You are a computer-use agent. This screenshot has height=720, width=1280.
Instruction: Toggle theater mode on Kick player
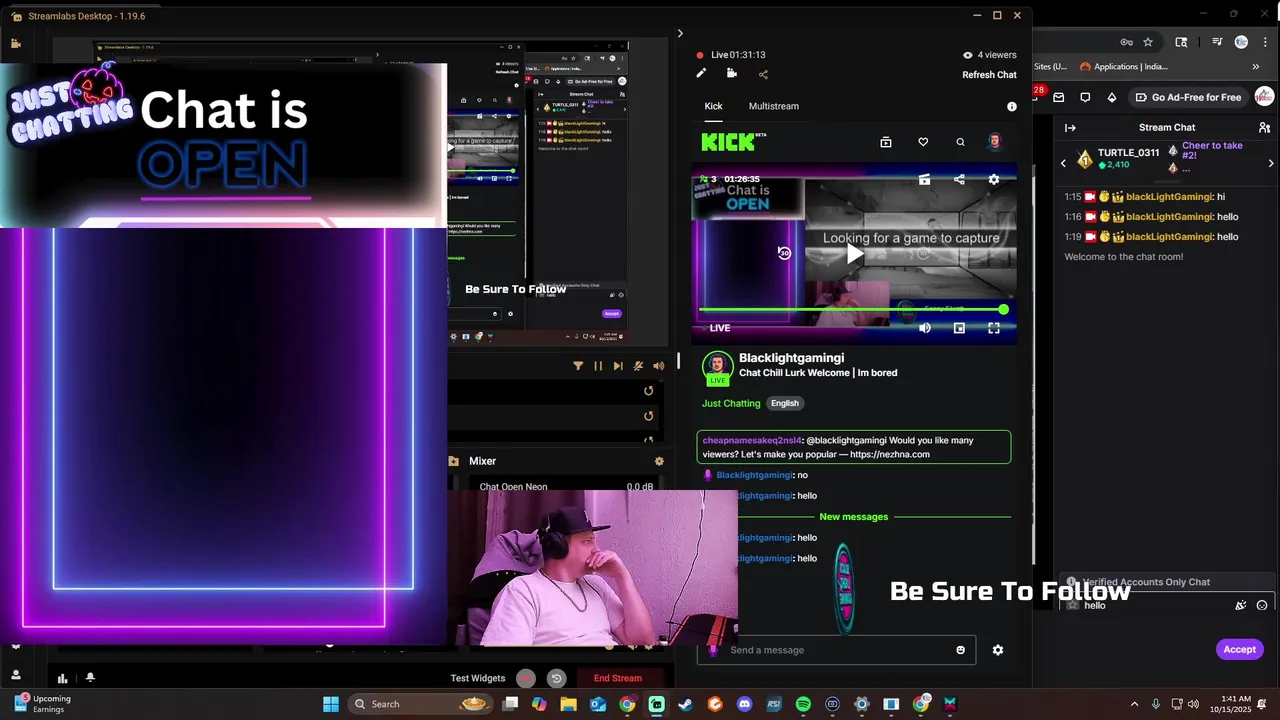[959, 328]
